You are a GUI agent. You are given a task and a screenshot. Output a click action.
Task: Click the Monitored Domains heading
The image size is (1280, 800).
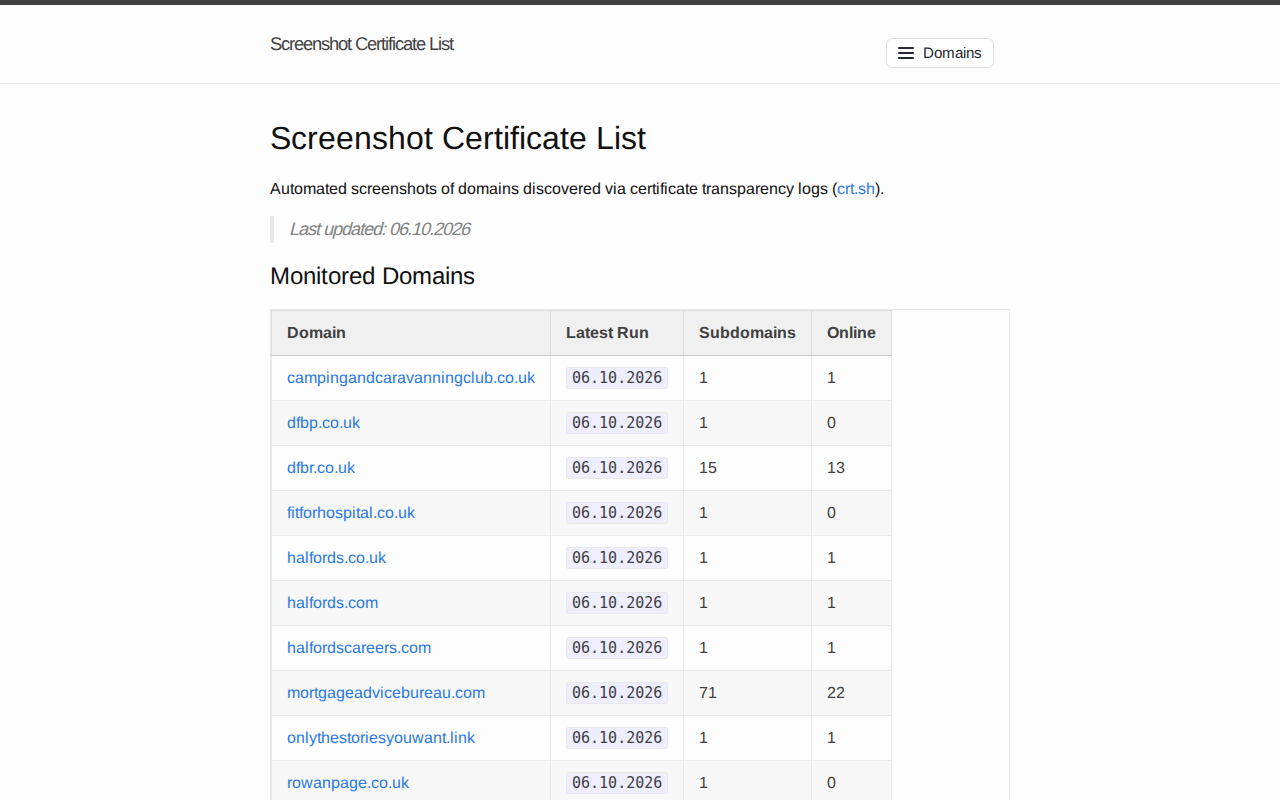(x=372, y=276)
